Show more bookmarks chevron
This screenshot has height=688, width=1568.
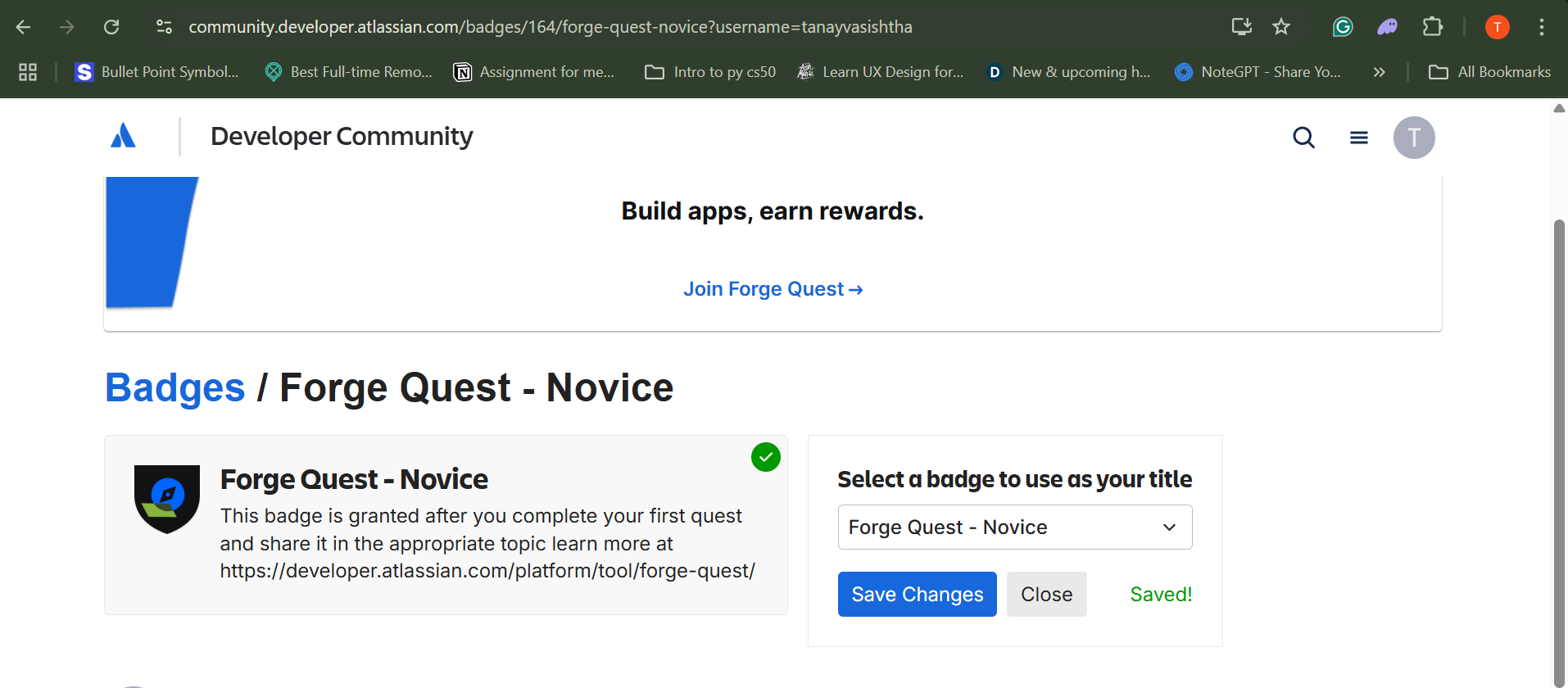click(1380, 72)
